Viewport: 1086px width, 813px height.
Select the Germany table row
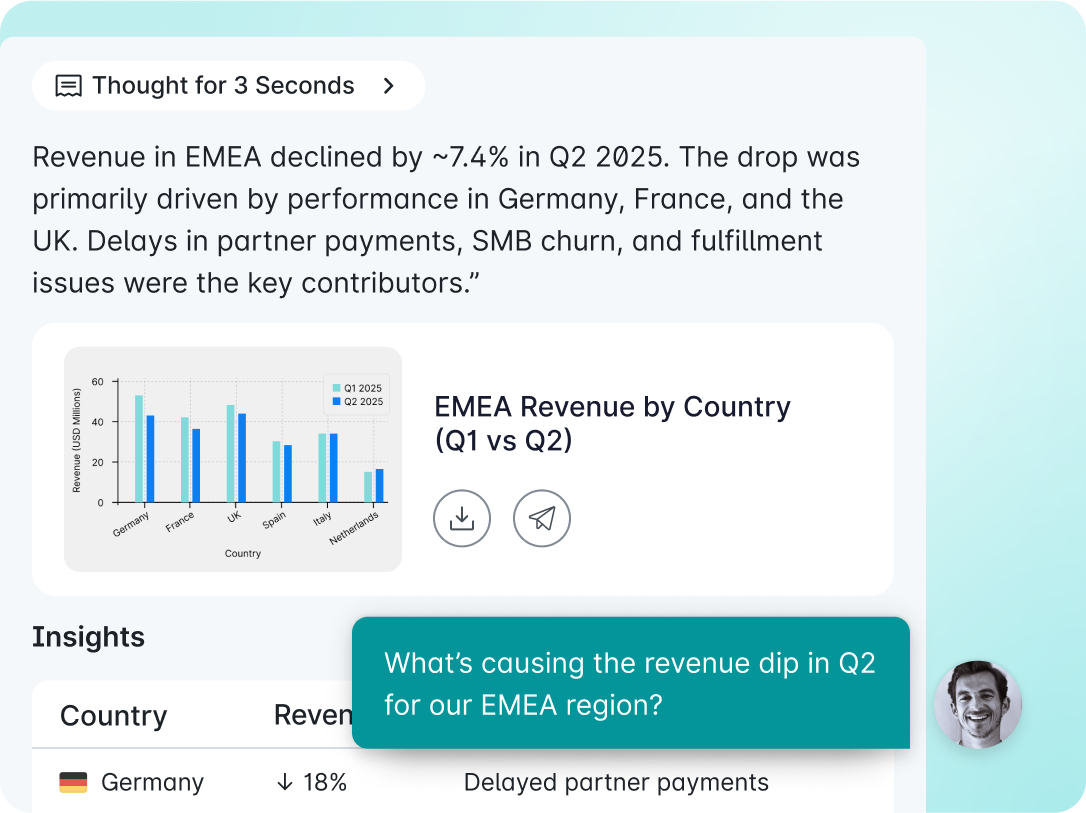[462, 782]
